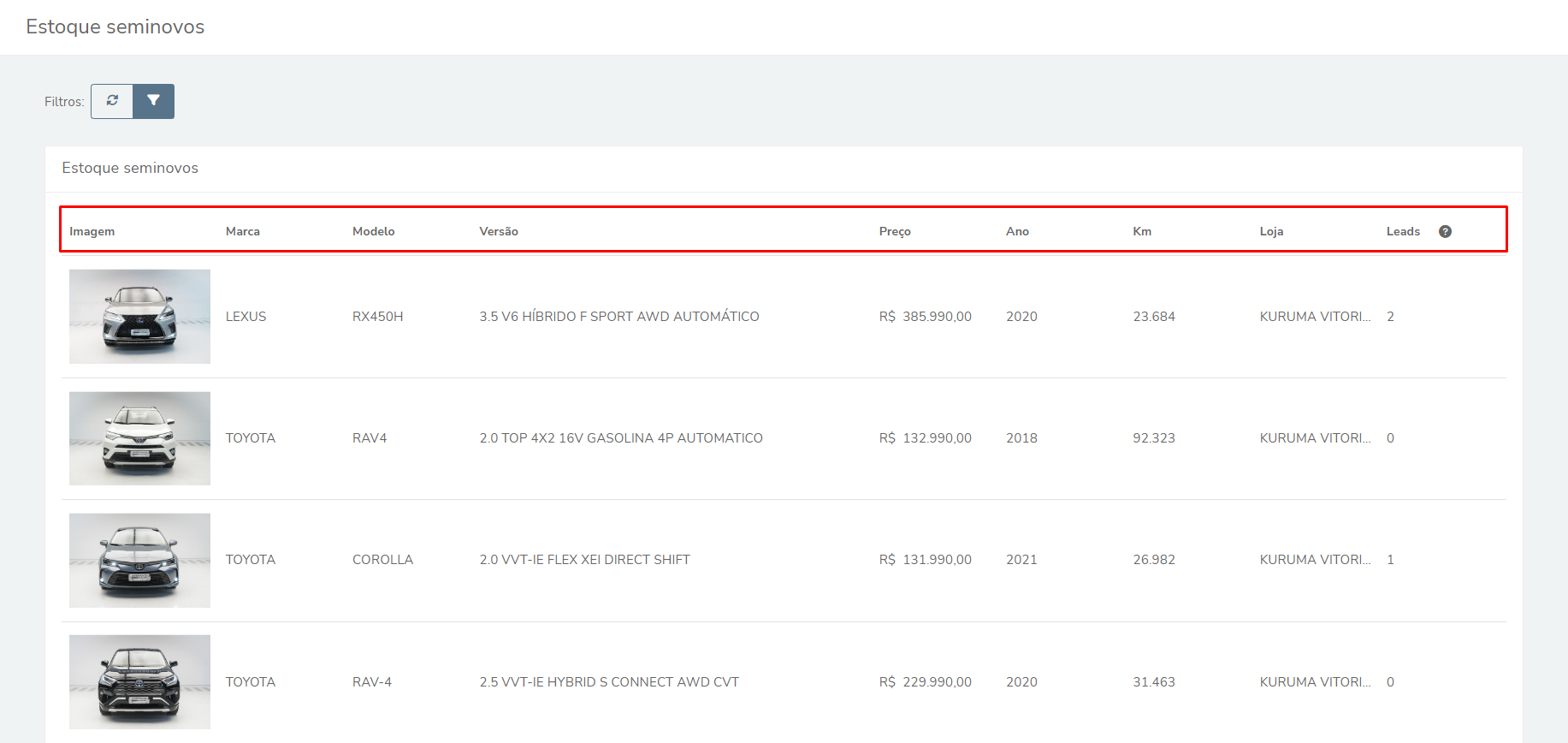Open the Toyota Corolla car thumbnail
1568x743 pixels.
pyautogui.click(x=139, y=561)
